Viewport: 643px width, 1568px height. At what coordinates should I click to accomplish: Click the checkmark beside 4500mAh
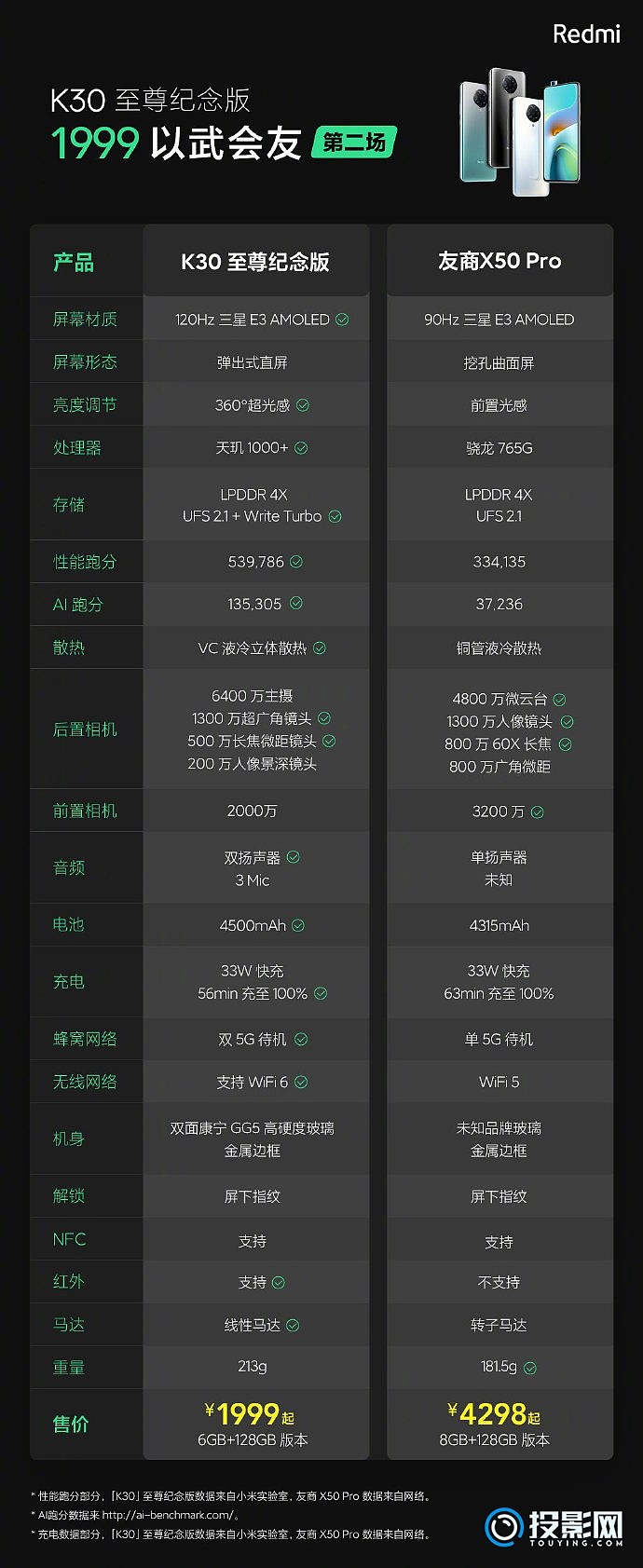[298, 926]
